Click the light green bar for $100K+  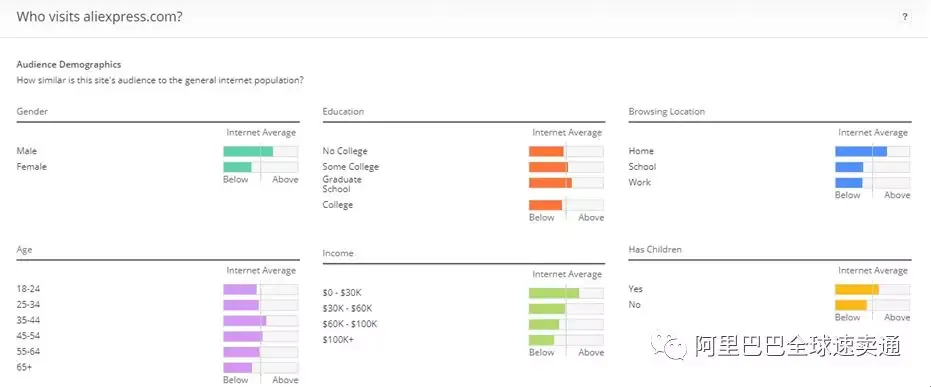(542, 340)
